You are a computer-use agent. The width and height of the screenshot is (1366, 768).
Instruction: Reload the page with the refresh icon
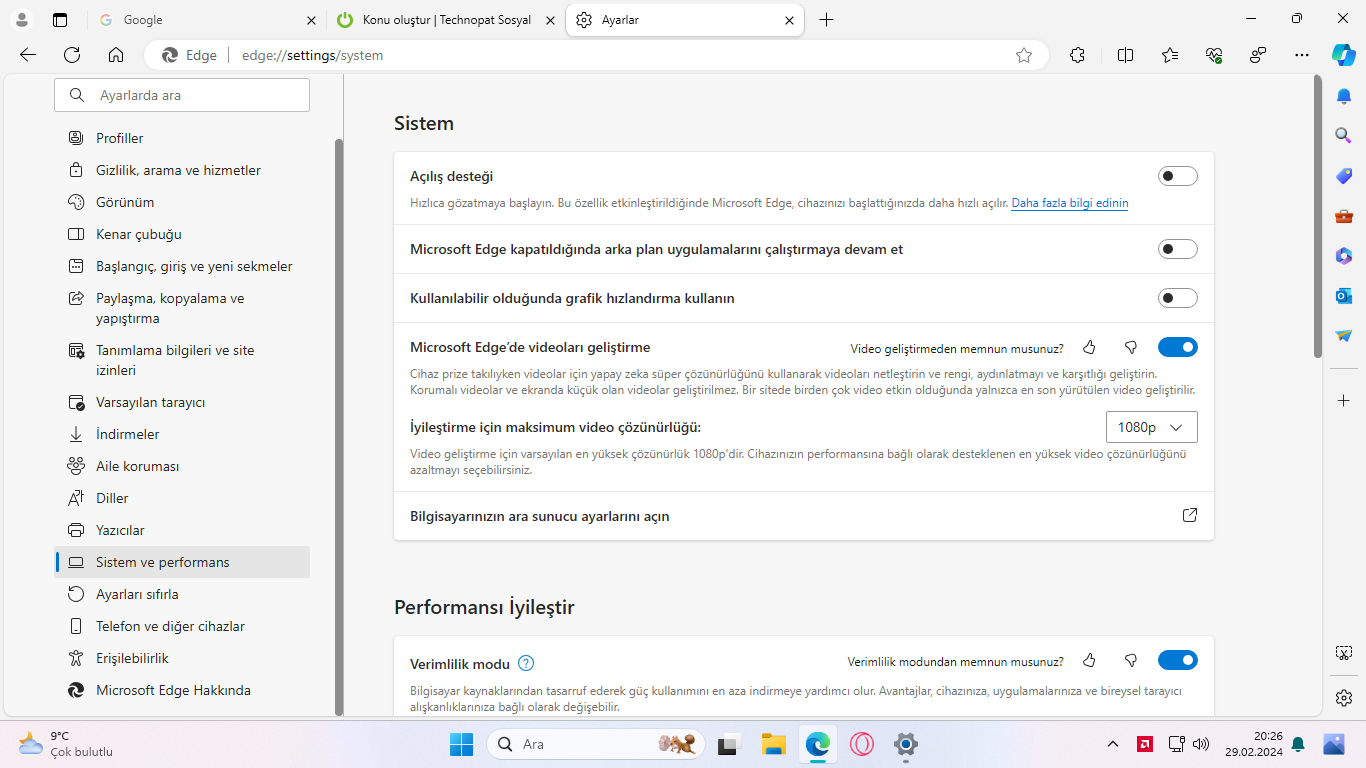[x=72, y=55]
